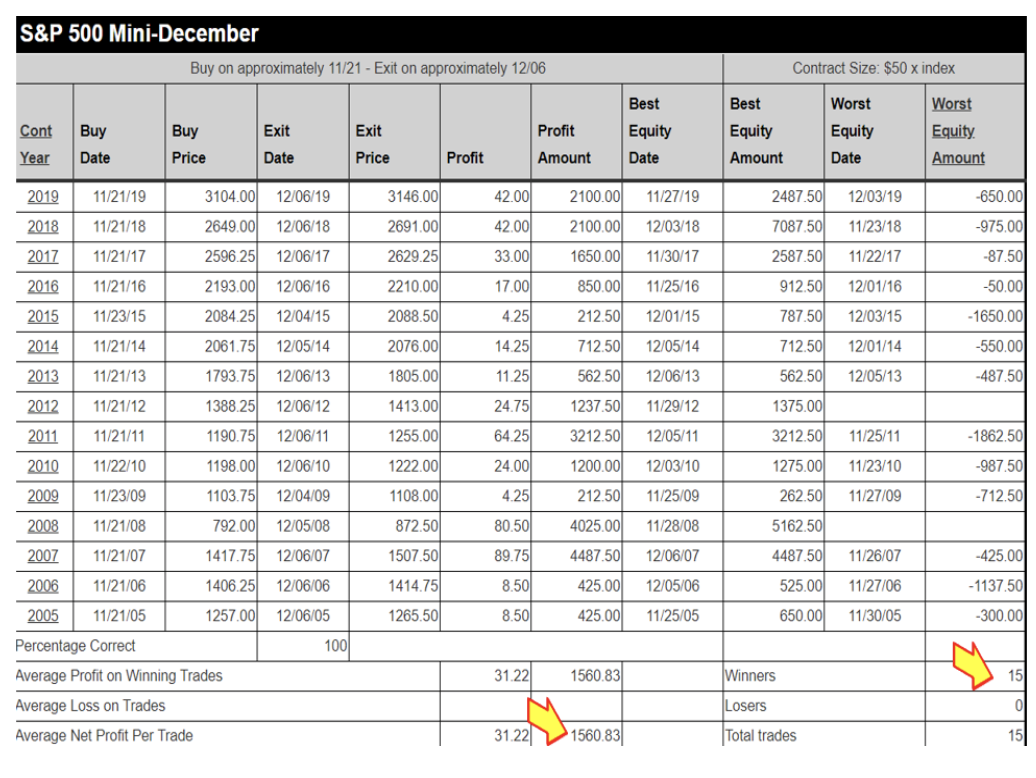
Task: Click the 2011 contract year link
Action: (43, 437)
